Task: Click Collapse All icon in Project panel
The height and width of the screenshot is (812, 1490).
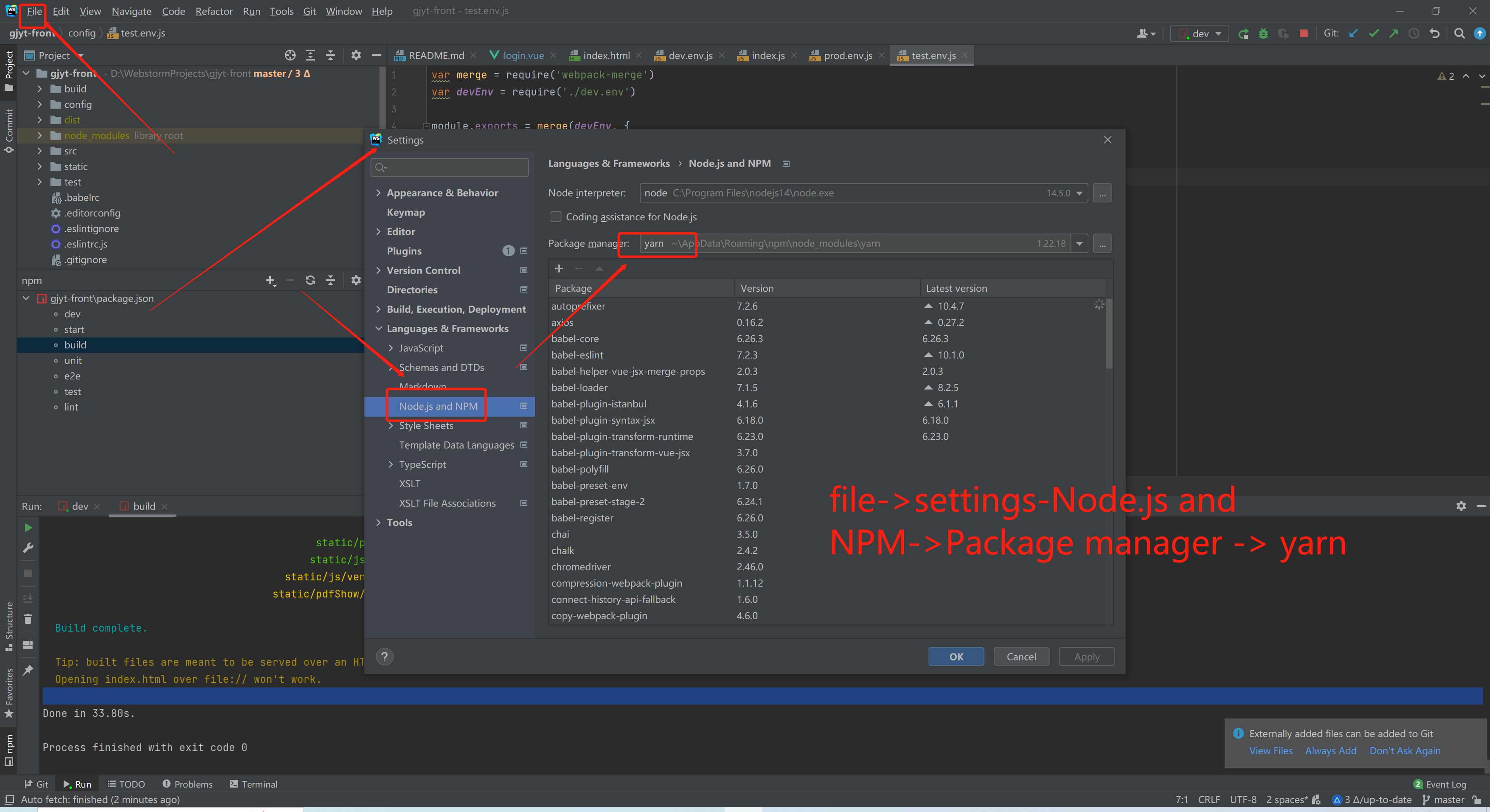Action: pos(330,55)
